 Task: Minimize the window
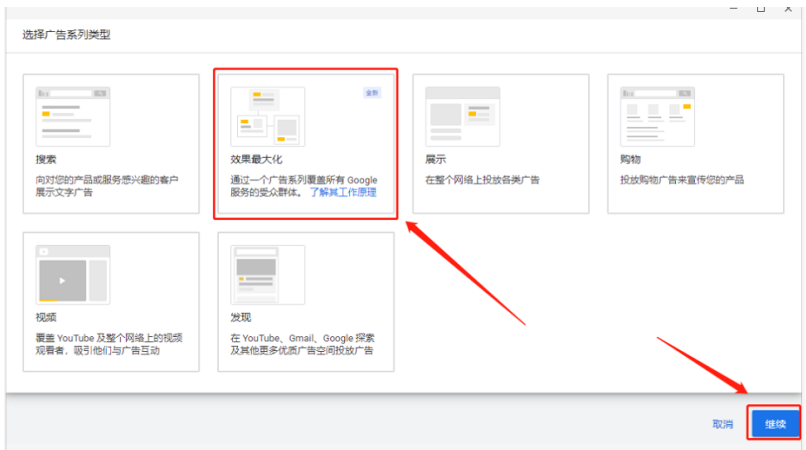[x=734, y=8]
